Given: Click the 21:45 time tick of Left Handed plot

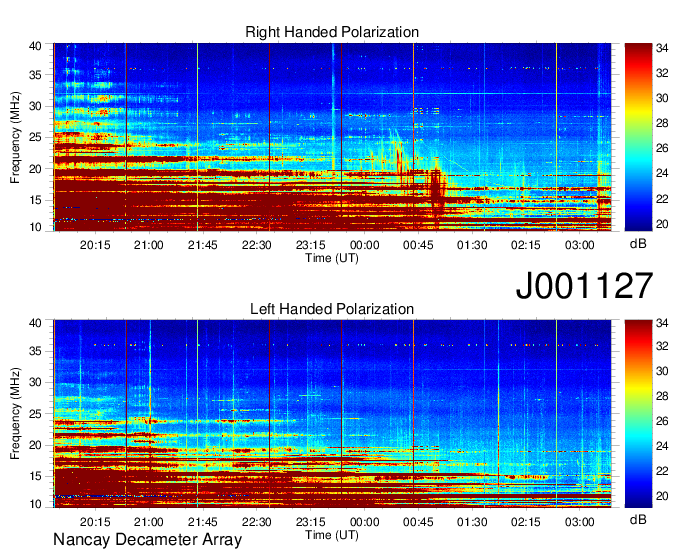Looking at the screenshot, I should (x=203, y=522).
